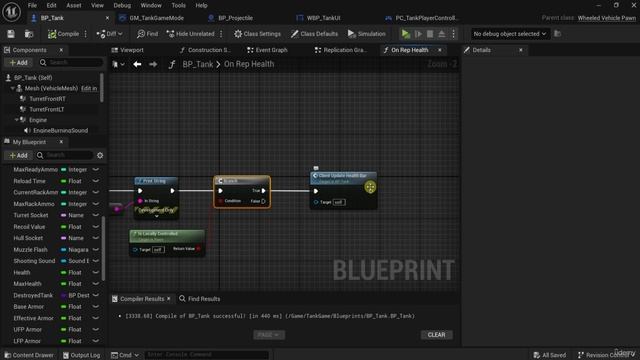
Task: Toggle visibility of Reload Time variable
Action: (96, 181)
